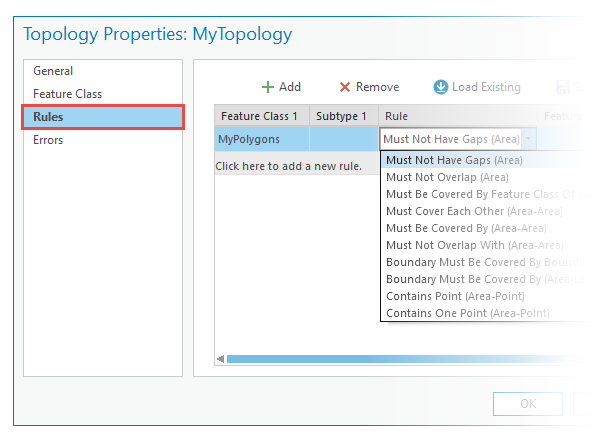
Task: Select Contains One Point option
Action: 468,313
